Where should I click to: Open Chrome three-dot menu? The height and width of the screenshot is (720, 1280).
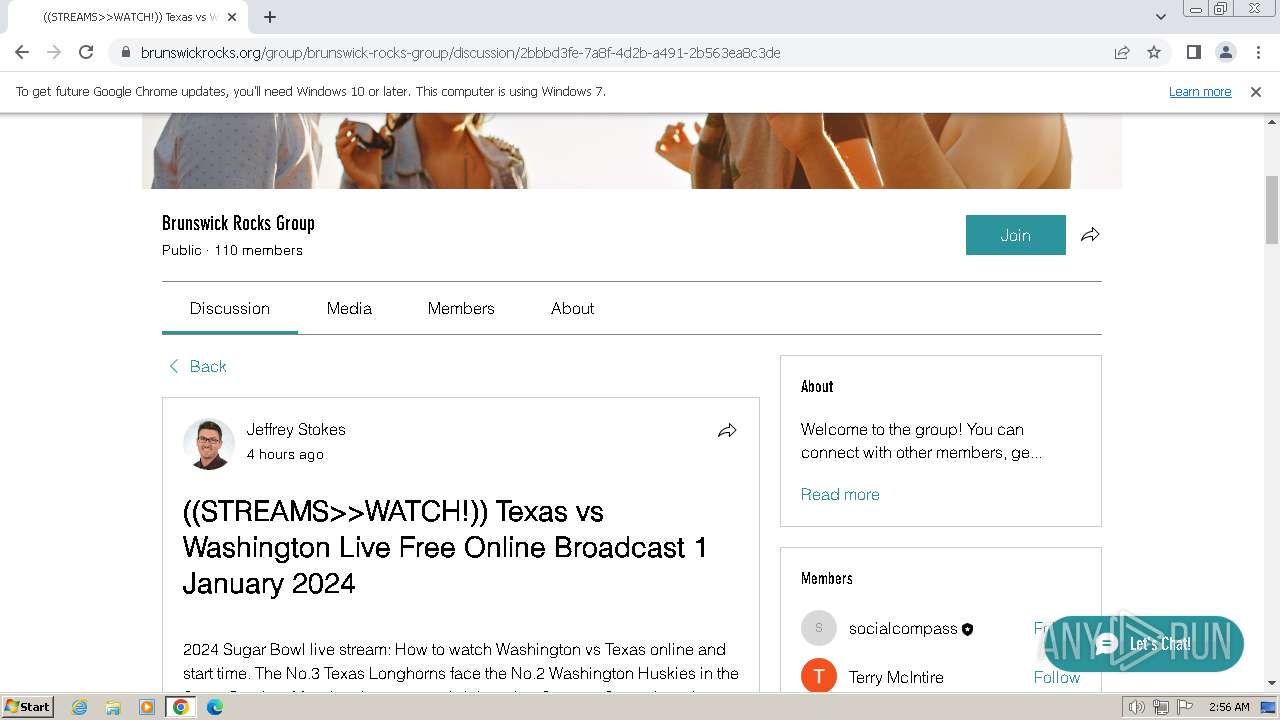click(x=1258, y=52)
